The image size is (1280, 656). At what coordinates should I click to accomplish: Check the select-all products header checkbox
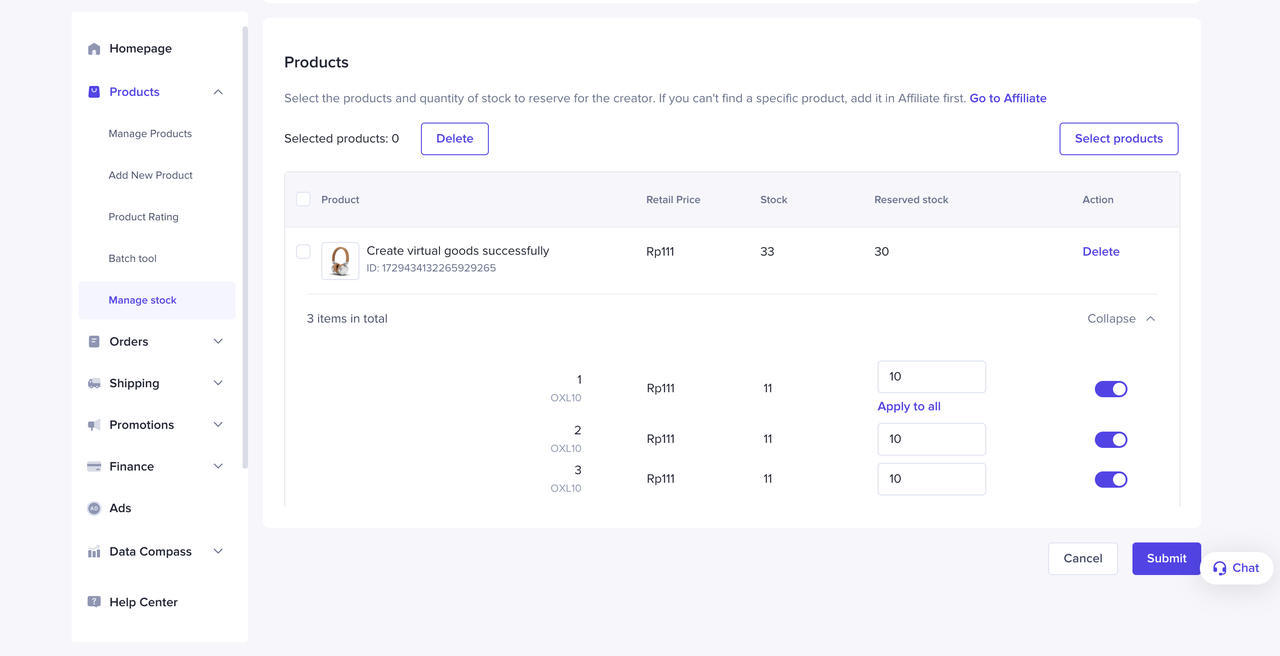click(x=303, y=199)
